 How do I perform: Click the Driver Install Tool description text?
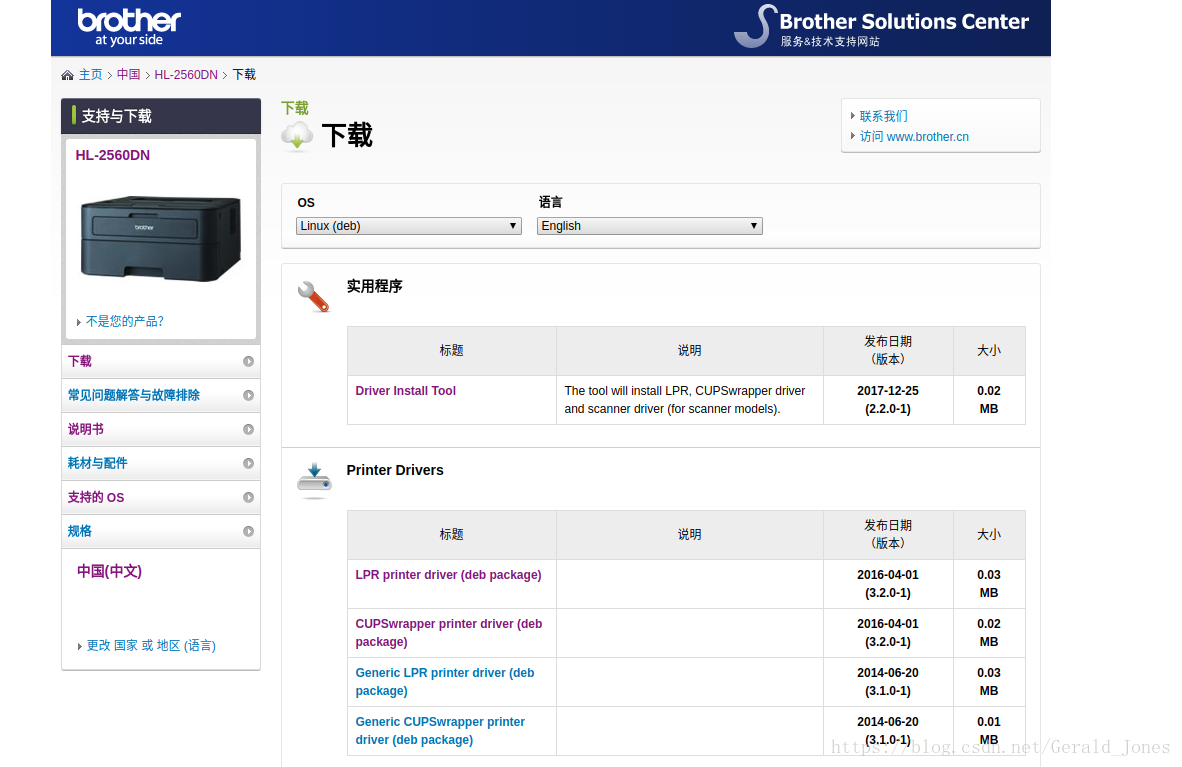[x=684, y=400]
